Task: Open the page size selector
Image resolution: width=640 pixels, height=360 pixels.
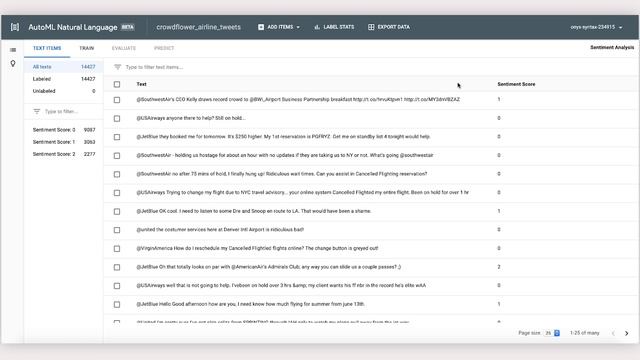Action: click(552, 333)
